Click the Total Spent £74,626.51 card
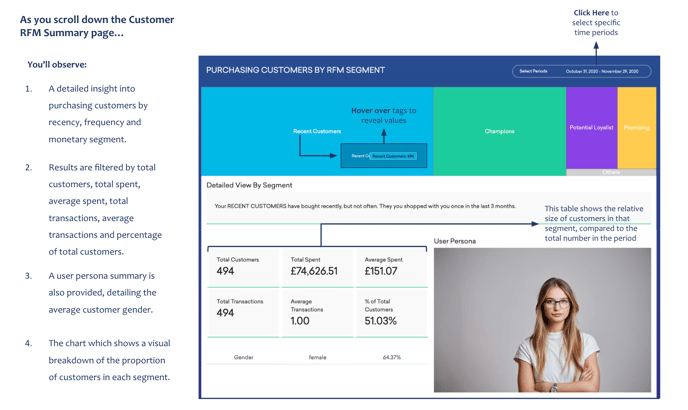This screenshot has height=410, width=688. pyautogui.click(x=317, y=266)
